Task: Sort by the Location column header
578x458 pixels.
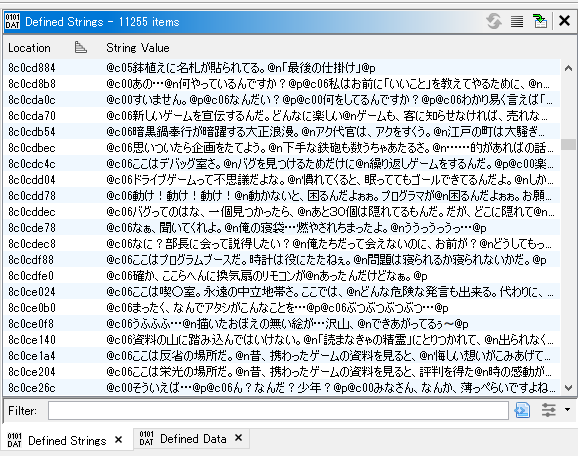Action: click(29, 48)
